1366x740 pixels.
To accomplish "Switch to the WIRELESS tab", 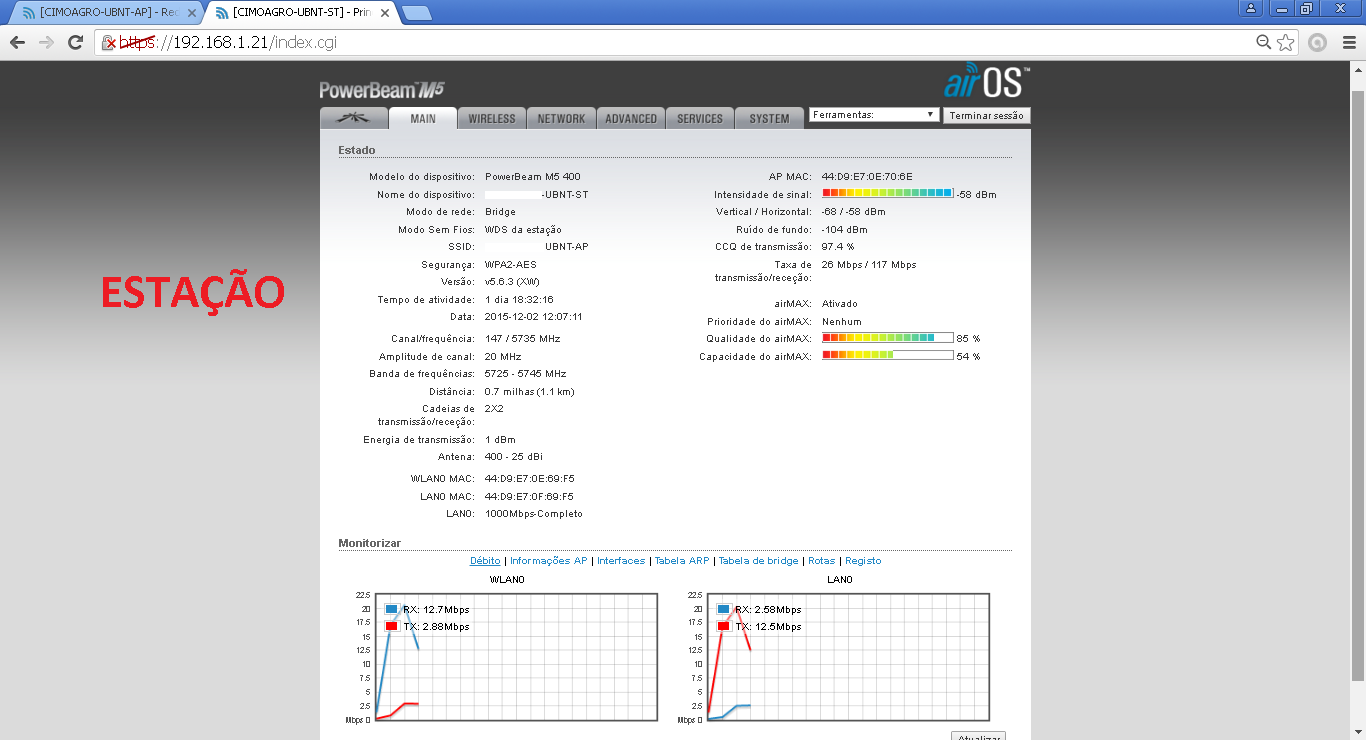I will pos(492,118).
